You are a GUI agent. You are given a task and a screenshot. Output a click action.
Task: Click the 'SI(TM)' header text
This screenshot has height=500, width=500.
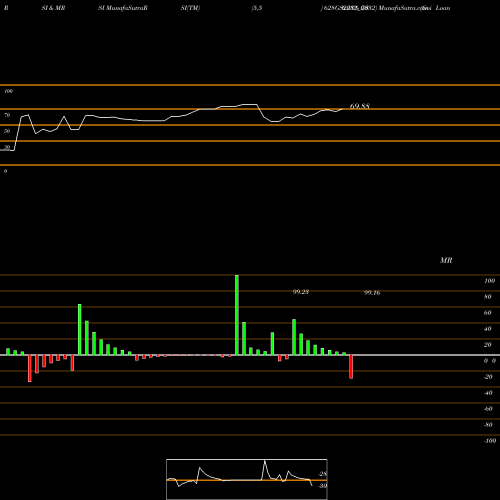tap(190, 8)
